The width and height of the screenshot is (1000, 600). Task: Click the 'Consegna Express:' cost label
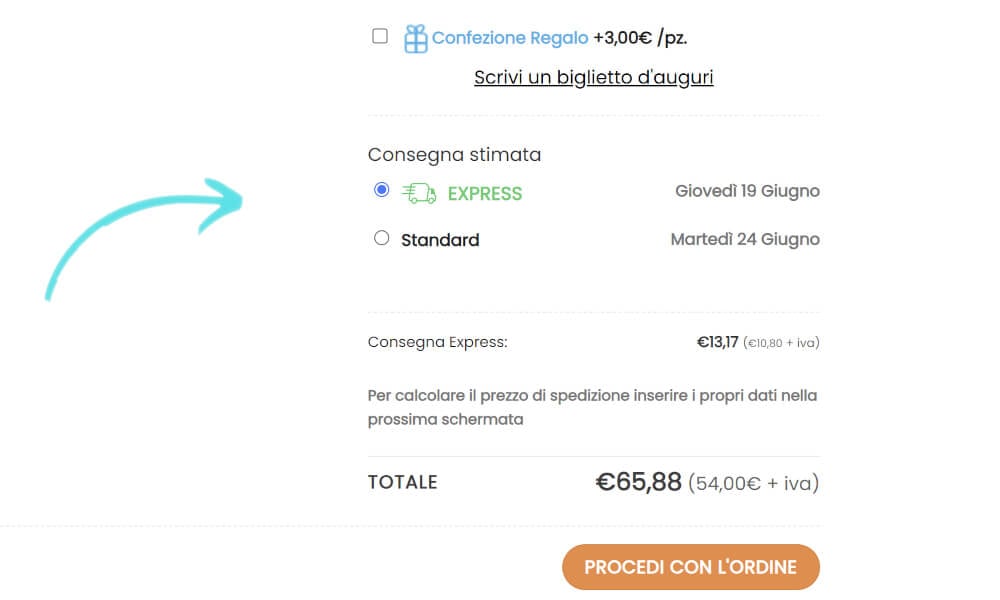pos(437,341)
